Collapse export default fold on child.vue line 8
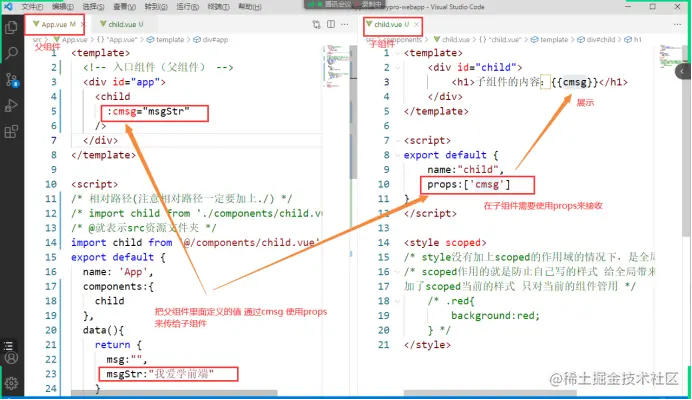692x400 pixels. tap(398, 155)
